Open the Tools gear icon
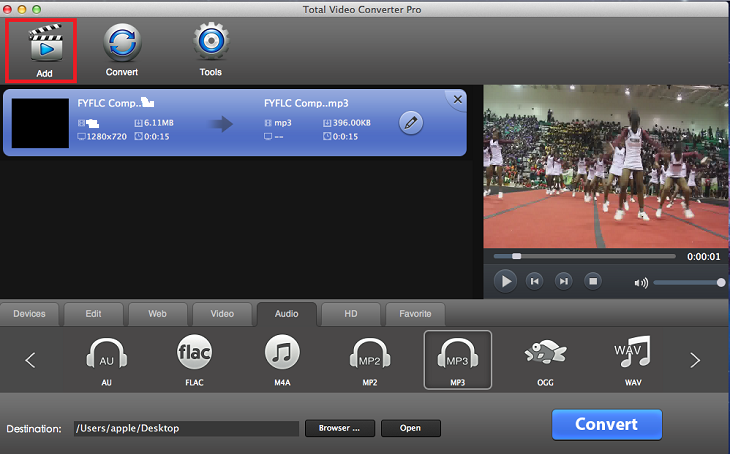 point(211,41)
